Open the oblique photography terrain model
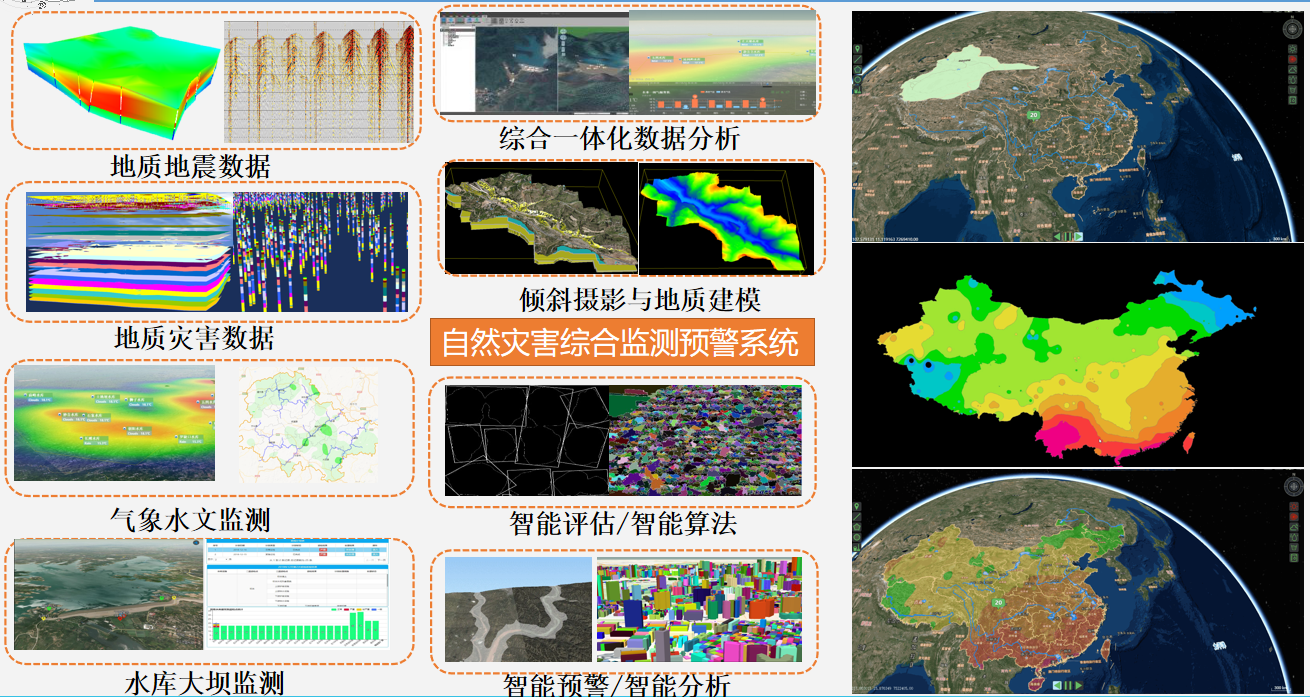The height and width of the screenshot is (697, 1310). 541,220
